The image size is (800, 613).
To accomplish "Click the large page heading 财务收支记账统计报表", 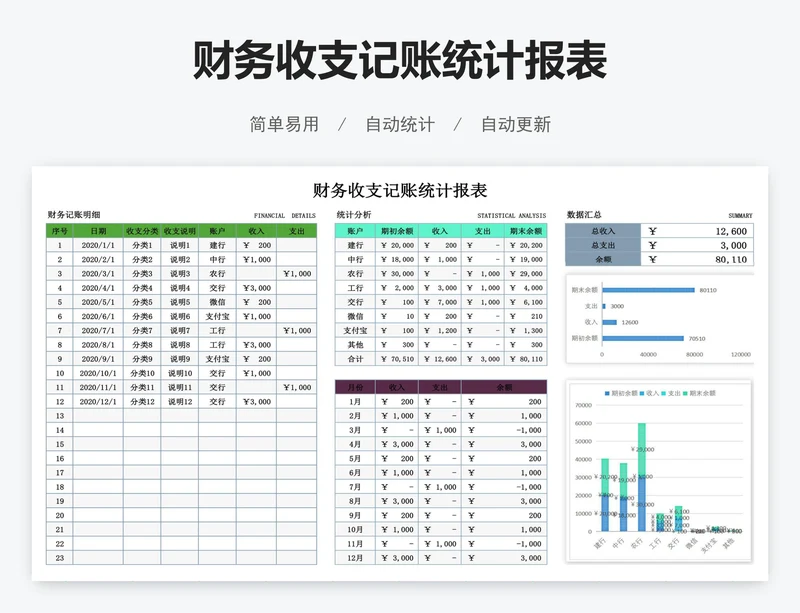I will pyautogui.click(x=400, y=61).
